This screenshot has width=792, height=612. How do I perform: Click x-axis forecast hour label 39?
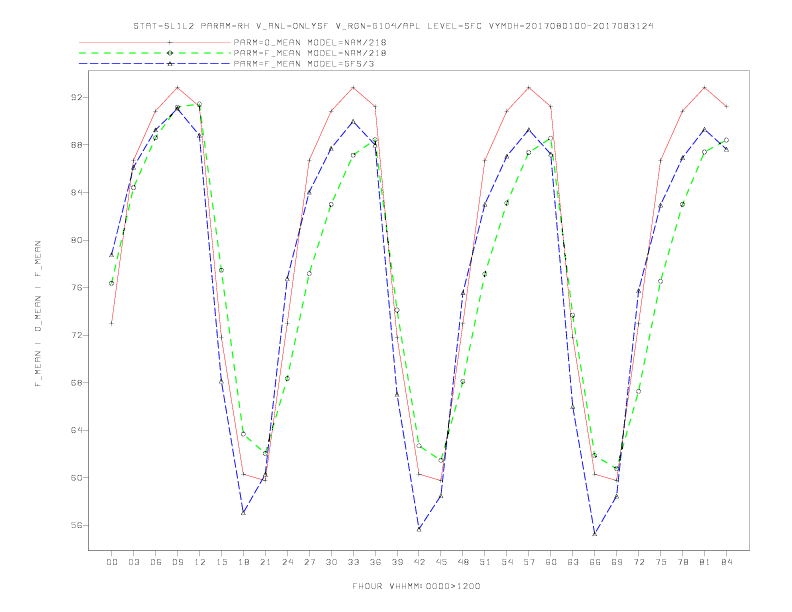click(397, 562)
